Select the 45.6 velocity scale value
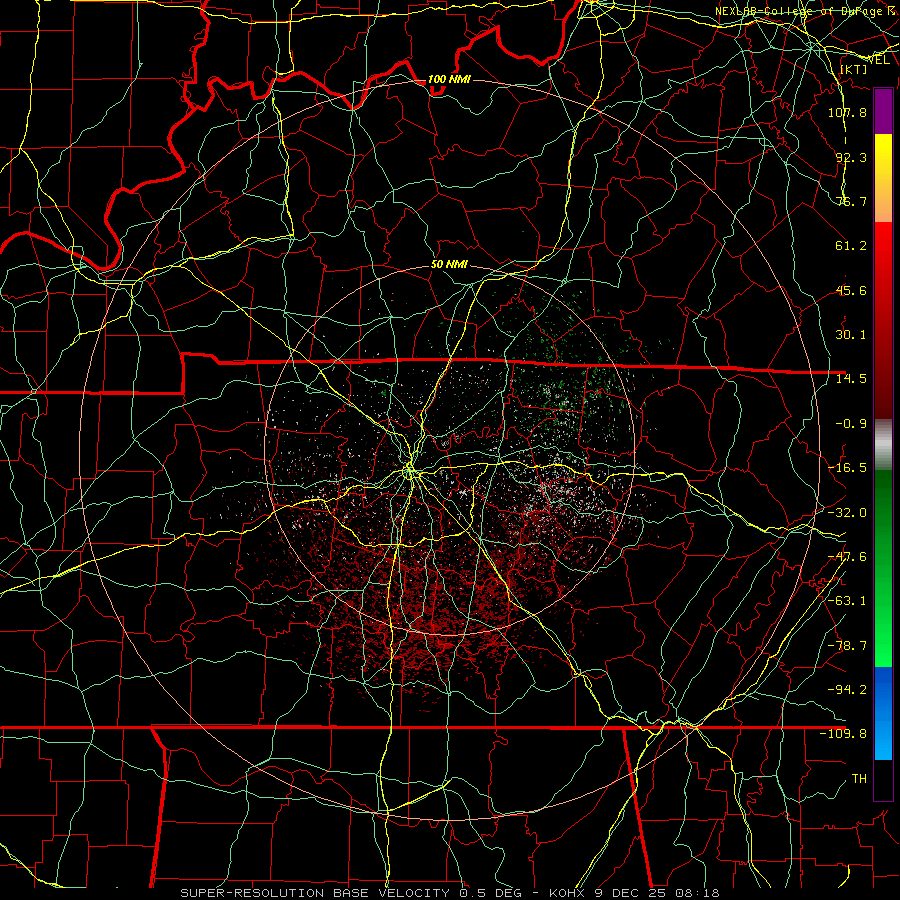The image size is (900, 900). coord(851,290)
